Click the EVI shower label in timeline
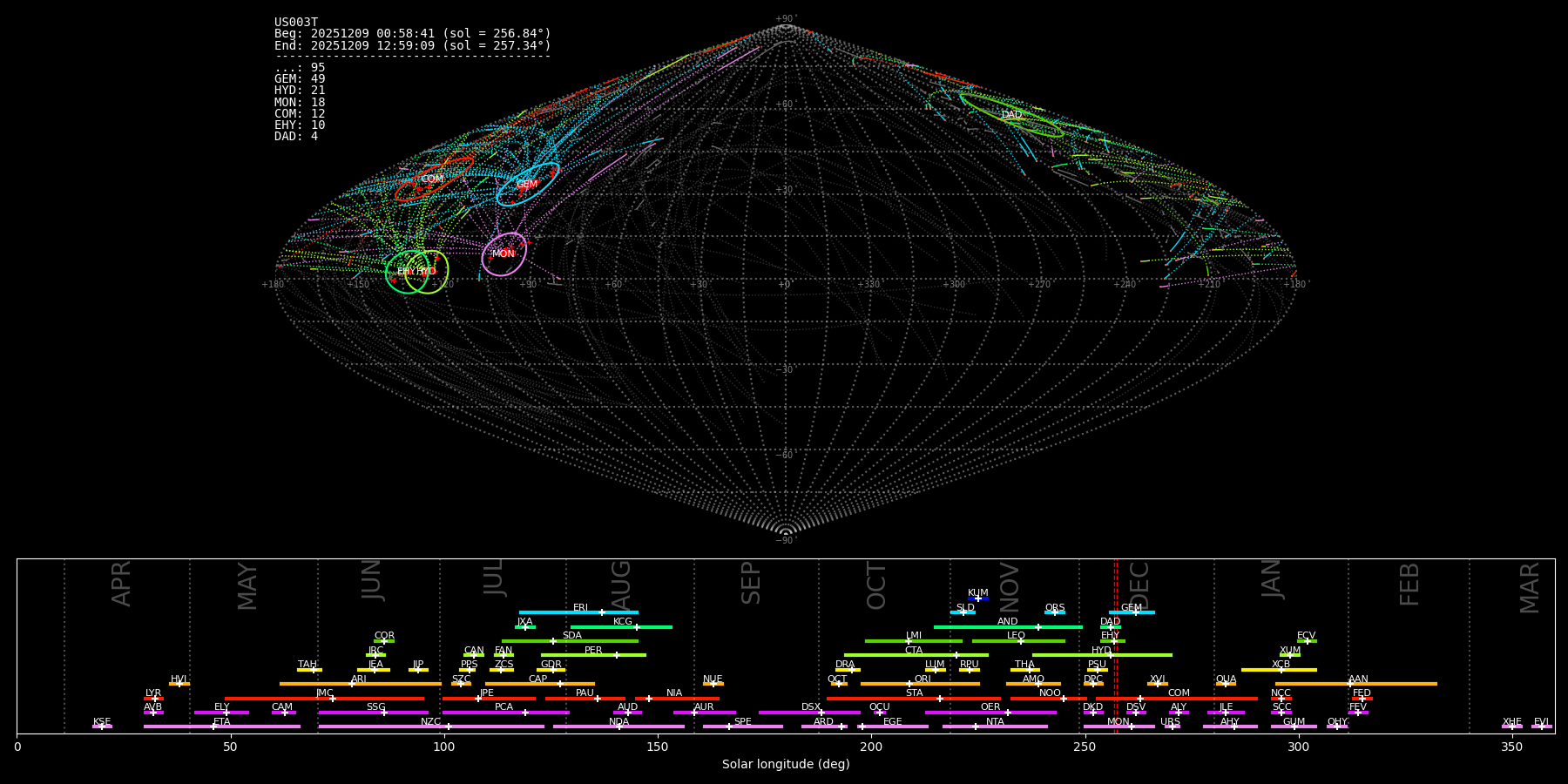Screen dimensions: 1568x784 point(1541,722)
